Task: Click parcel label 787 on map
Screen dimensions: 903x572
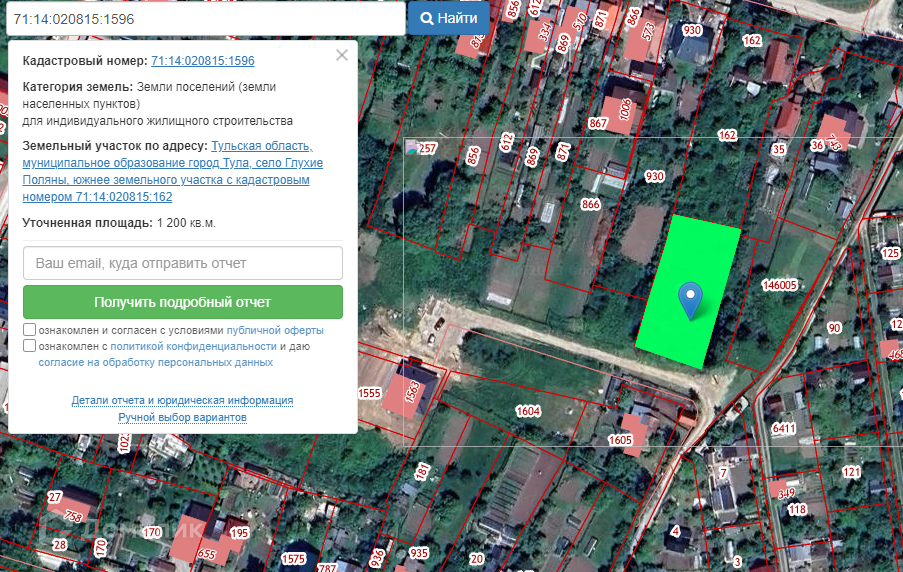Action: point(327,567)
